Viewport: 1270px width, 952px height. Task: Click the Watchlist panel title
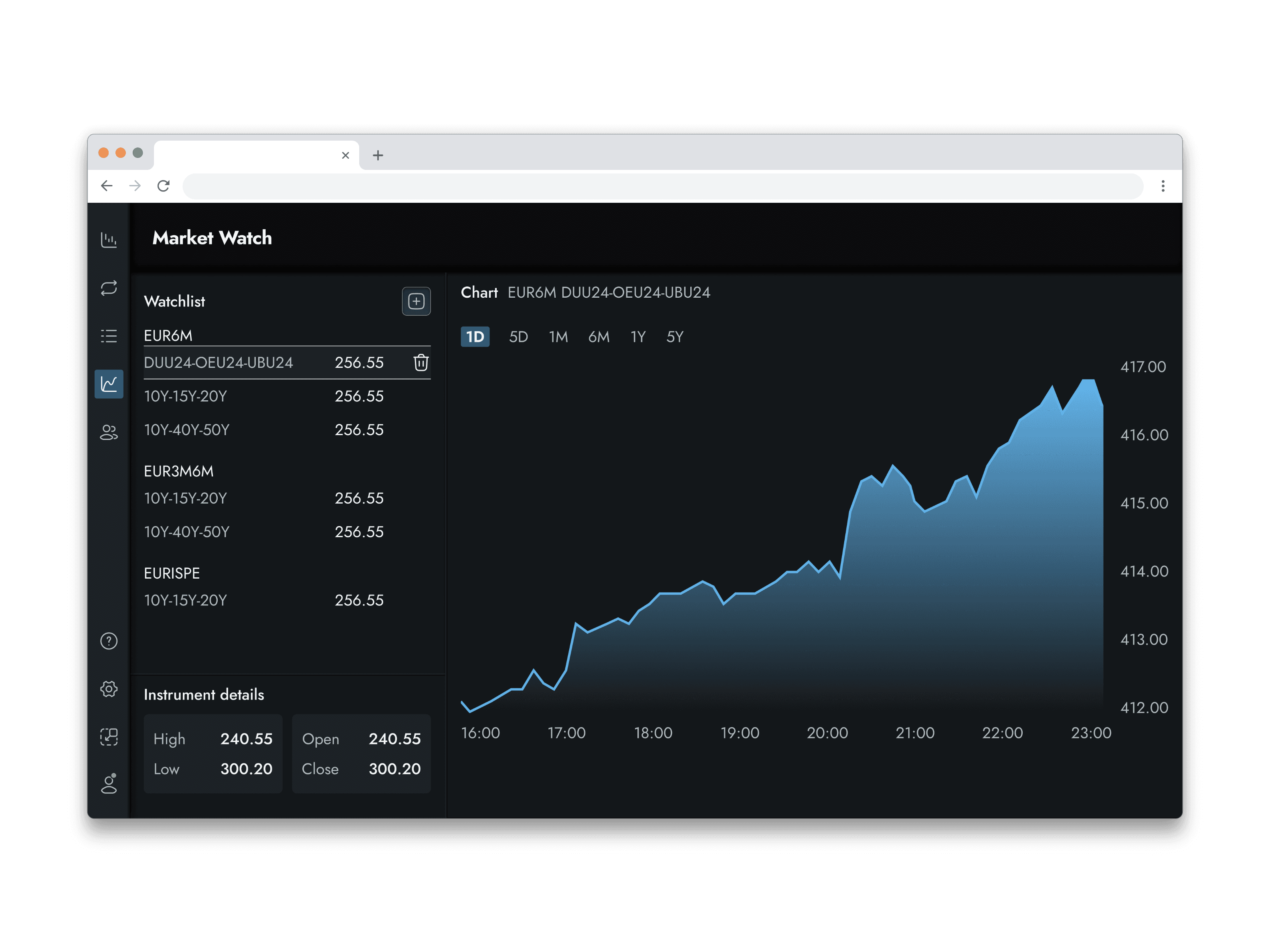(174, 301)
